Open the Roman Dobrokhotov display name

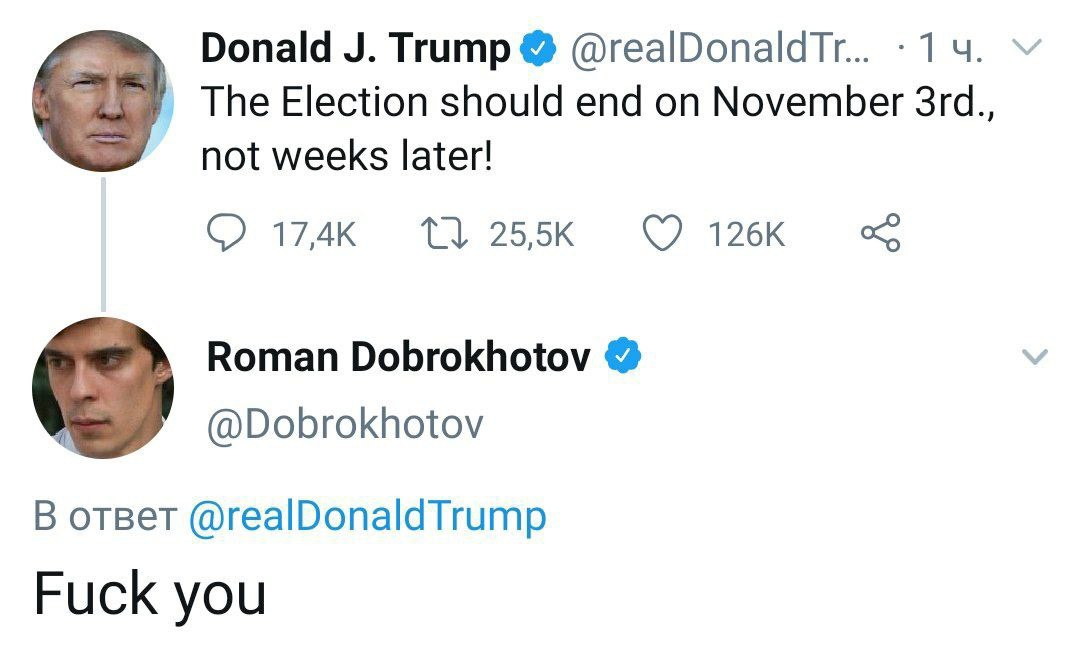398,357
